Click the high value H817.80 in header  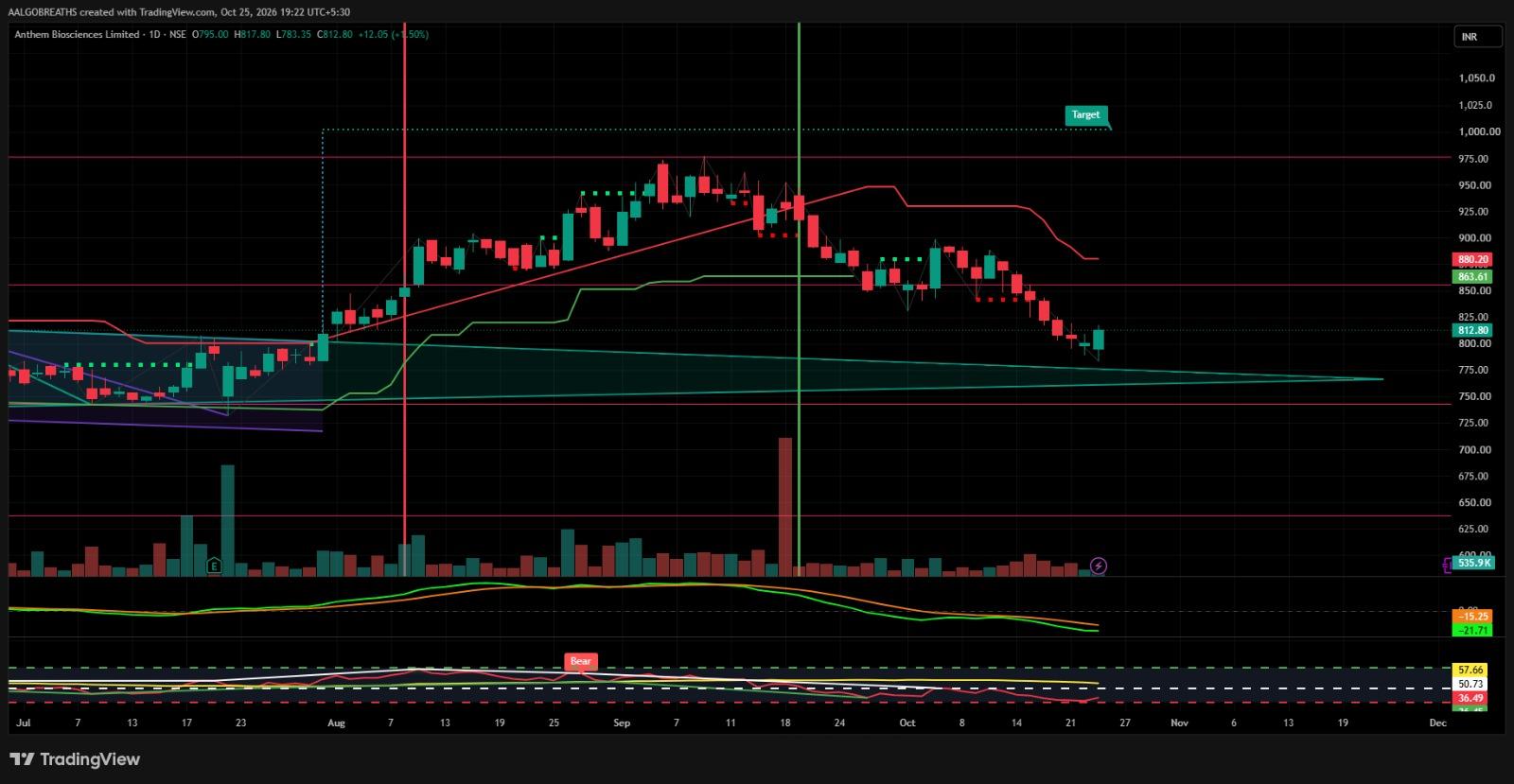253,34
